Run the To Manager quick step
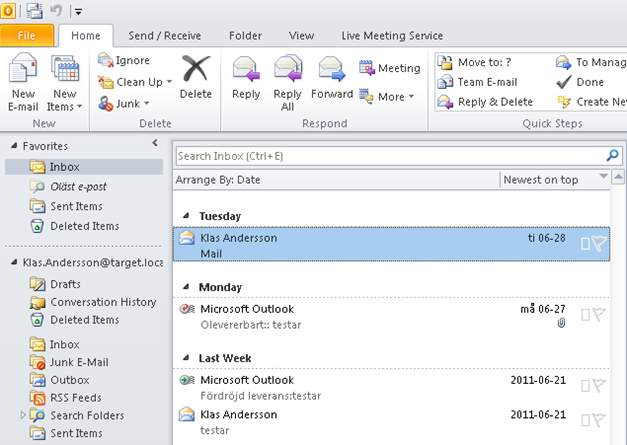 tap(591, 62)
